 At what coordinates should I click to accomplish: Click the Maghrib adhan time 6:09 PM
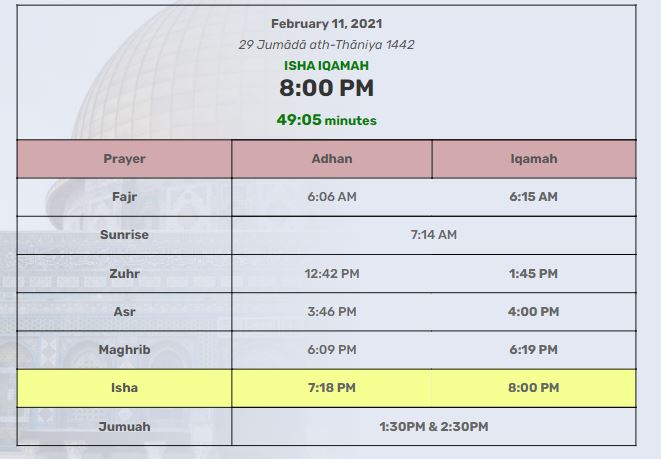[332, 349]
